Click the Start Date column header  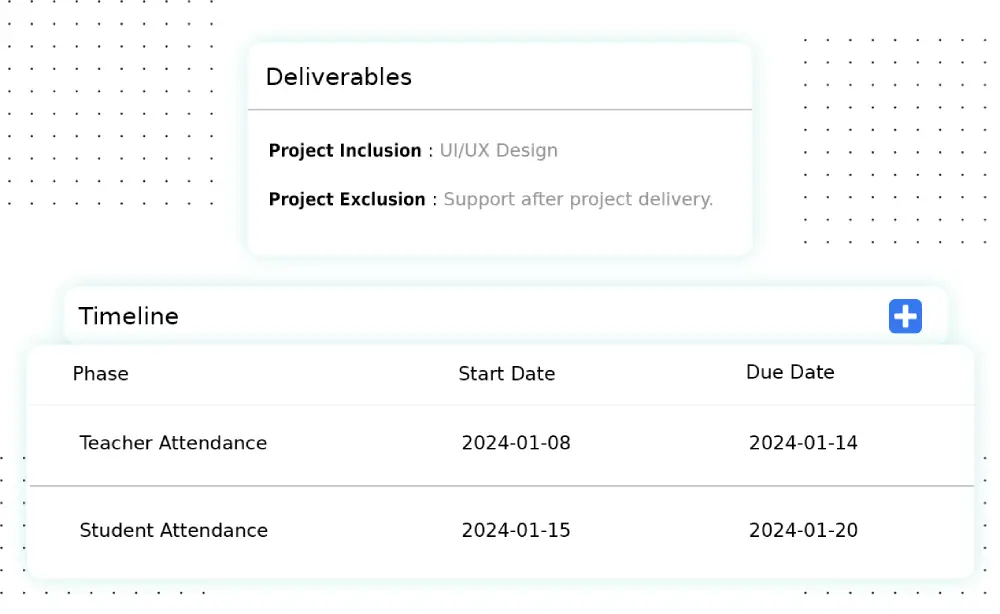tap(506, 374)
